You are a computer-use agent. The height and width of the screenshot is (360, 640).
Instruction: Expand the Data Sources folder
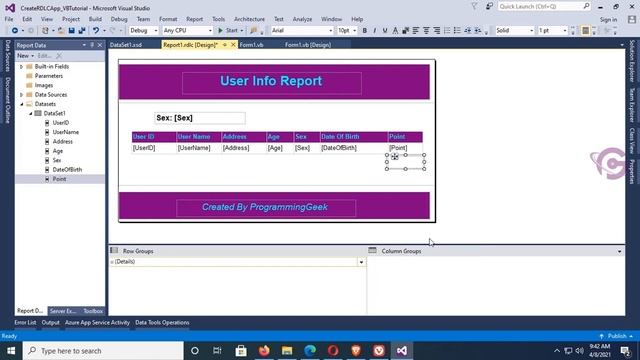coord(22,95)
